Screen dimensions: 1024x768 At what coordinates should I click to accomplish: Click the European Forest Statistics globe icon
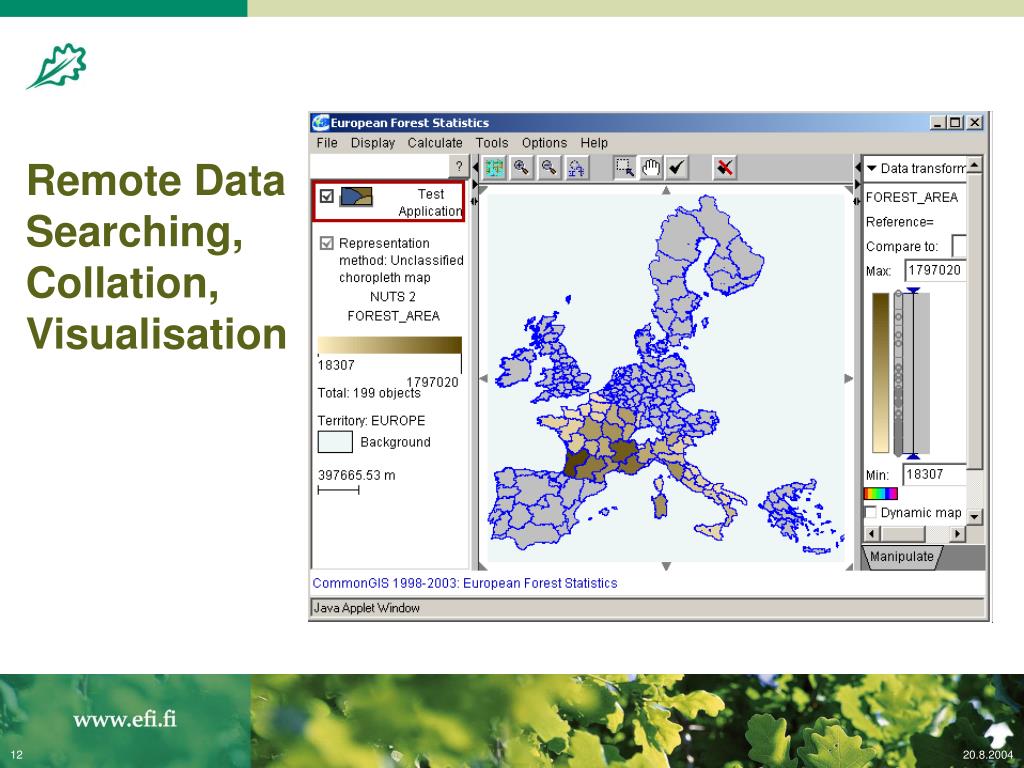[x=321, y=123]
